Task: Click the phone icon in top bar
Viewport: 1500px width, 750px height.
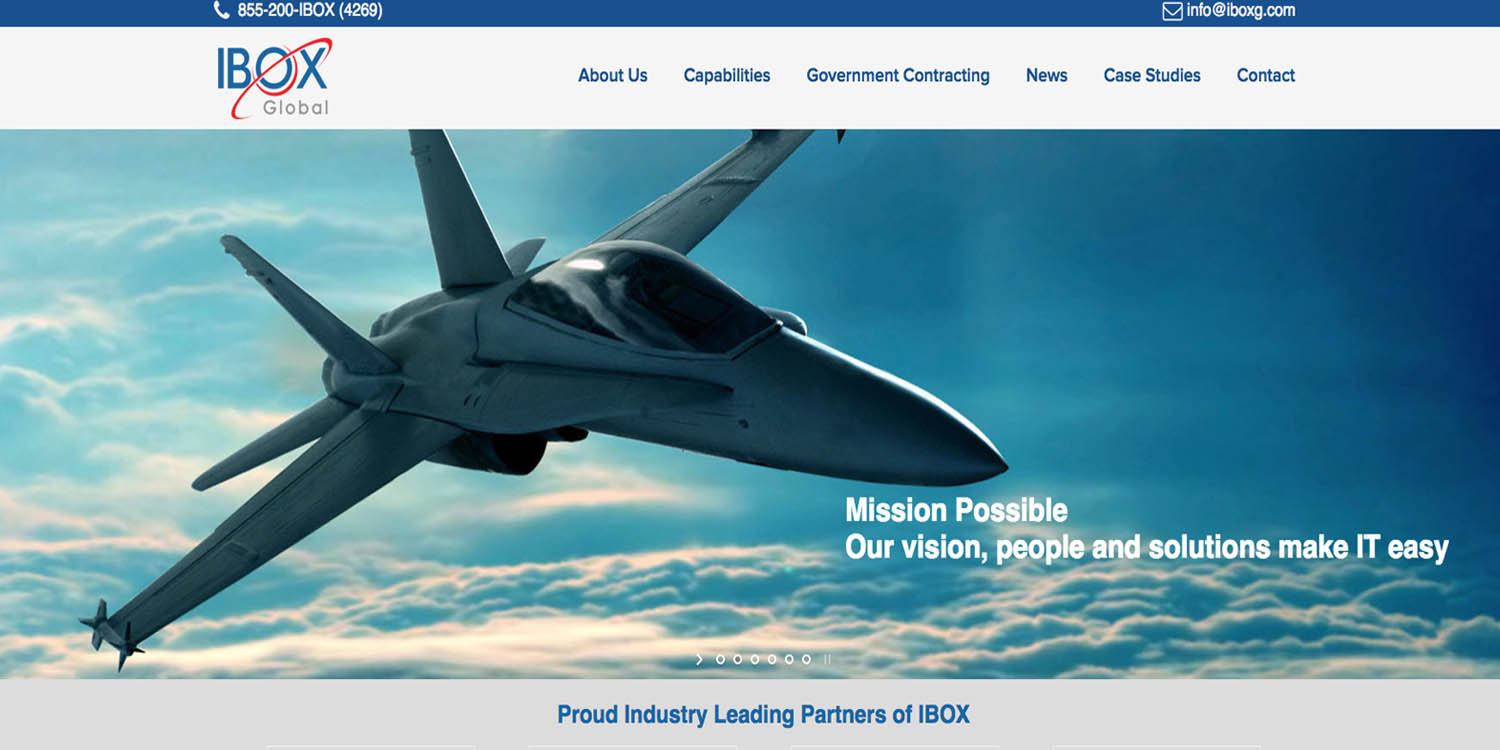Action: click(x=221, y=11)
